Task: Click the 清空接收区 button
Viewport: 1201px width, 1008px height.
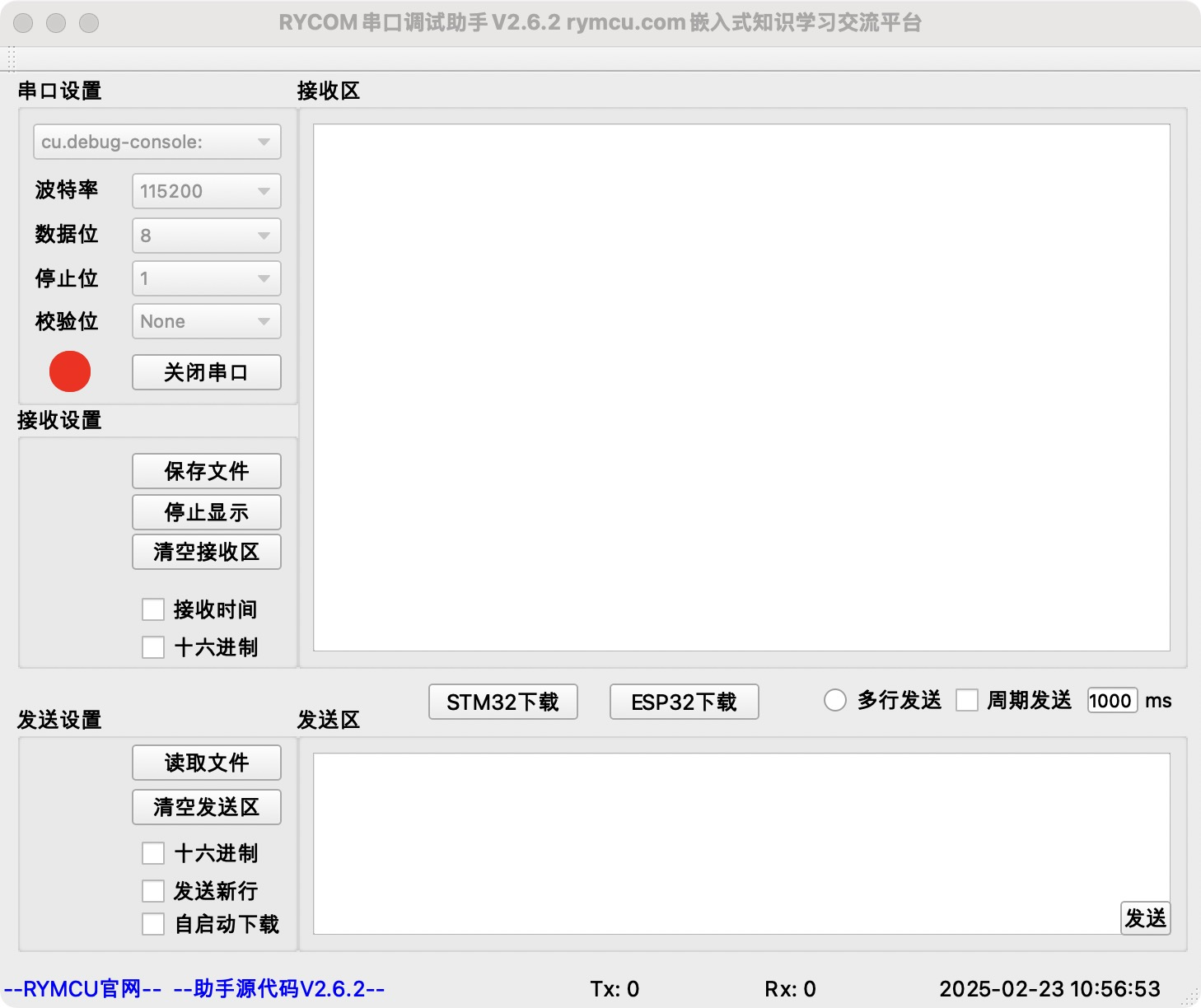Action: [x=206, y=552]
